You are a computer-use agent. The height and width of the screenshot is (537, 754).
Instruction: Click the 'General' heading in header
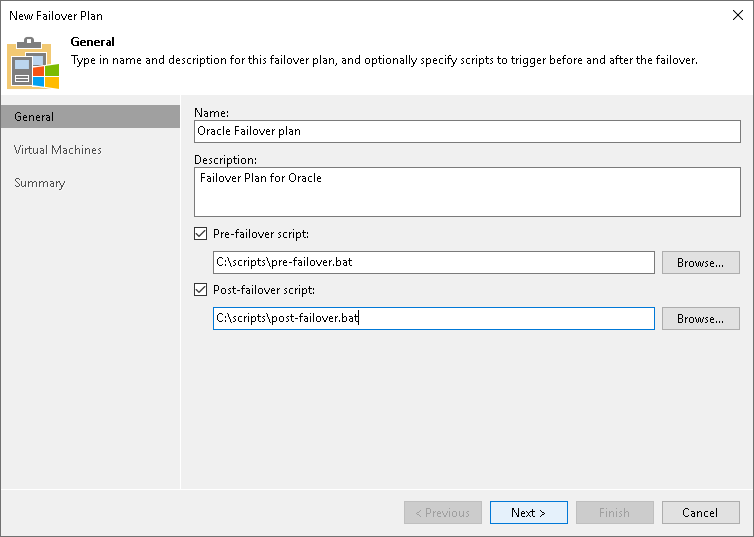coord(92,42)
